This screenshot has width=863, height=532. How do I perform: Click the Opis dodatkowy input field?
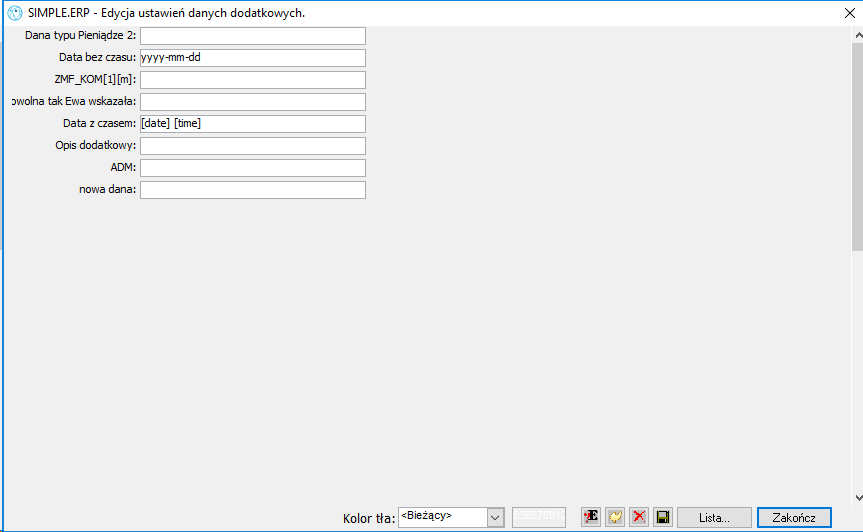pyautogui.click(x=253, y=146)
